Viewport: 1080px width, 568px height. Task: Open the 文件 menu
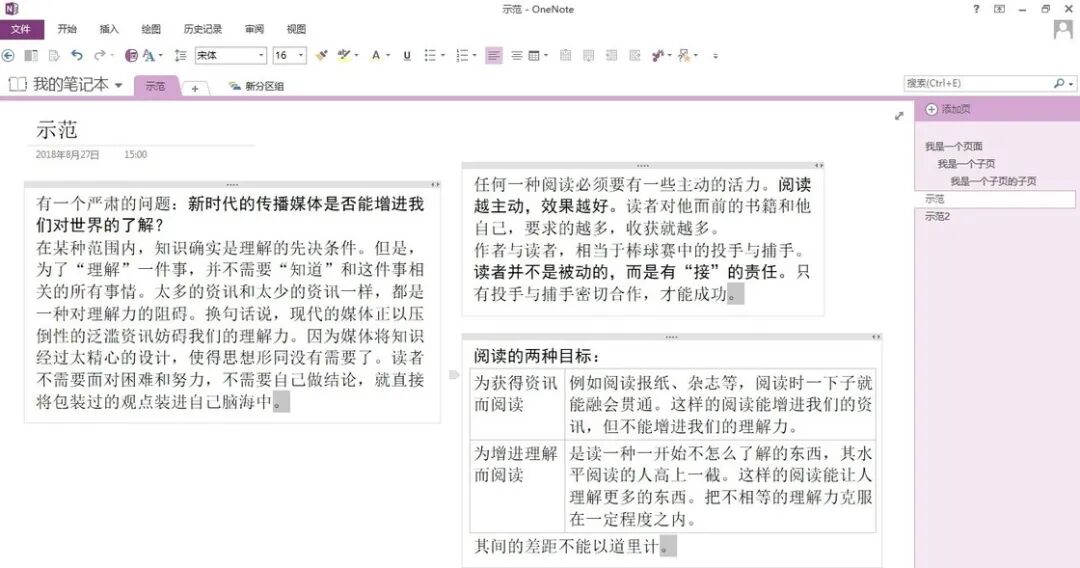(21, 29)
